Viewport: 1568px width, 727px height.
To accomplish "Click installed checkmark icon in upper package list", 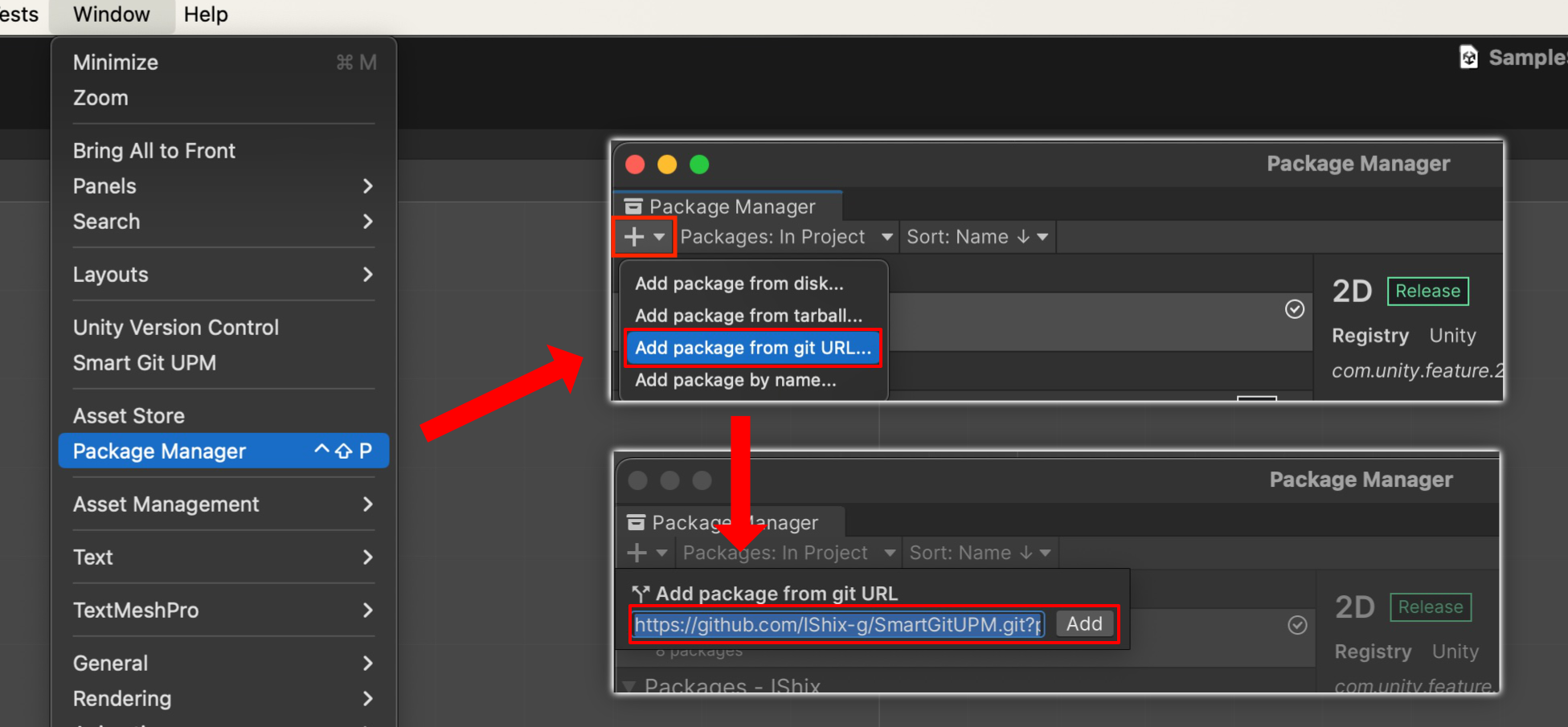I will pyautogui.click(x=1294, y=309).
